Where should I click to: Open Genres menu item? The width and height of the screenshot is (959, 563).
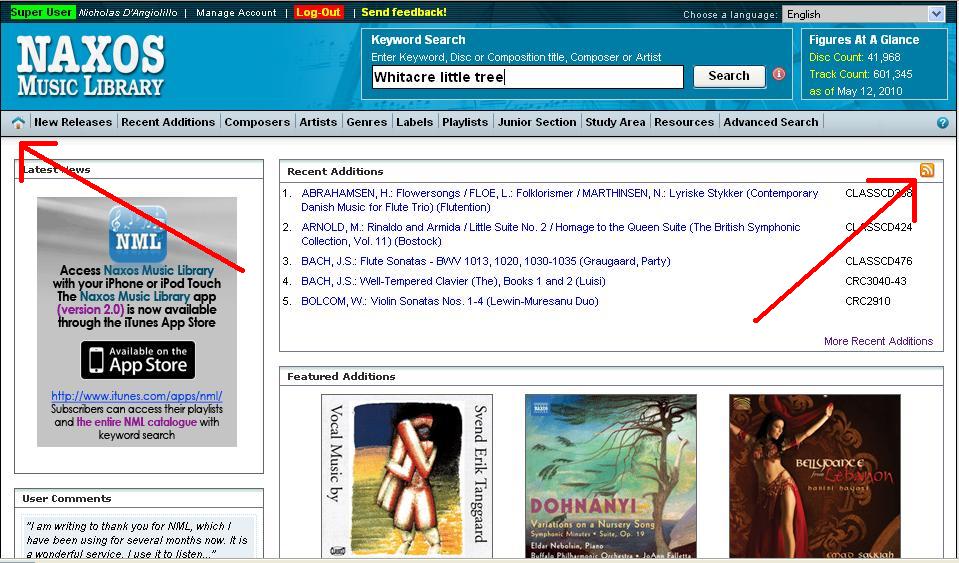pos(366,122)
